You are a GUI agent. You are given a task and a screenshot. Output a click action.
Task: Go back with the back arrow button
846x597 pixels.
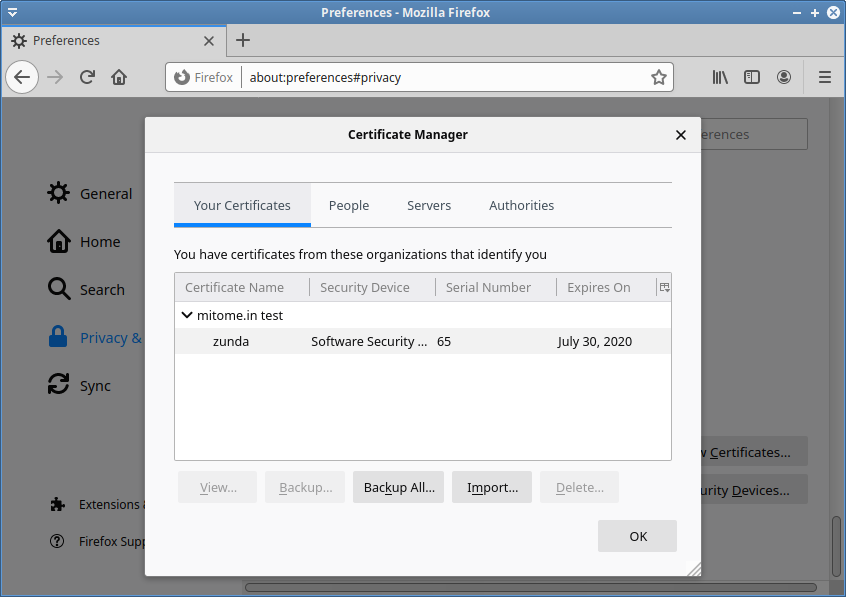pos(22,77)
